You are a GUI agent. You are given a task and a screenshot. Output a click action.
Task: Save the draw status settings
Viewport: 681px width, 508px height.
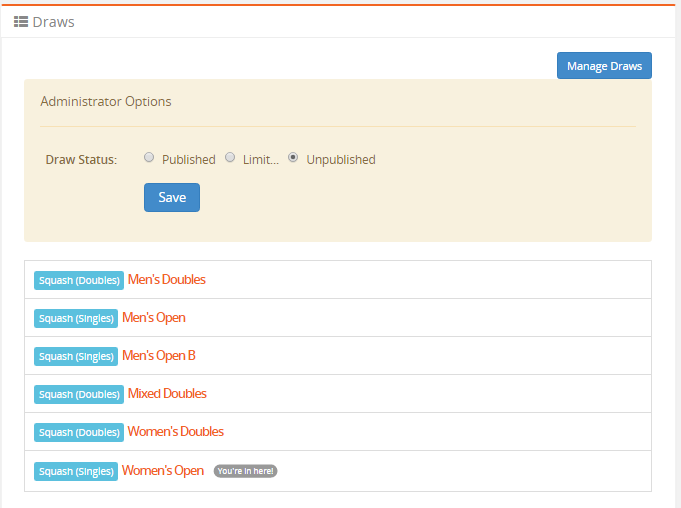[172, 197]
